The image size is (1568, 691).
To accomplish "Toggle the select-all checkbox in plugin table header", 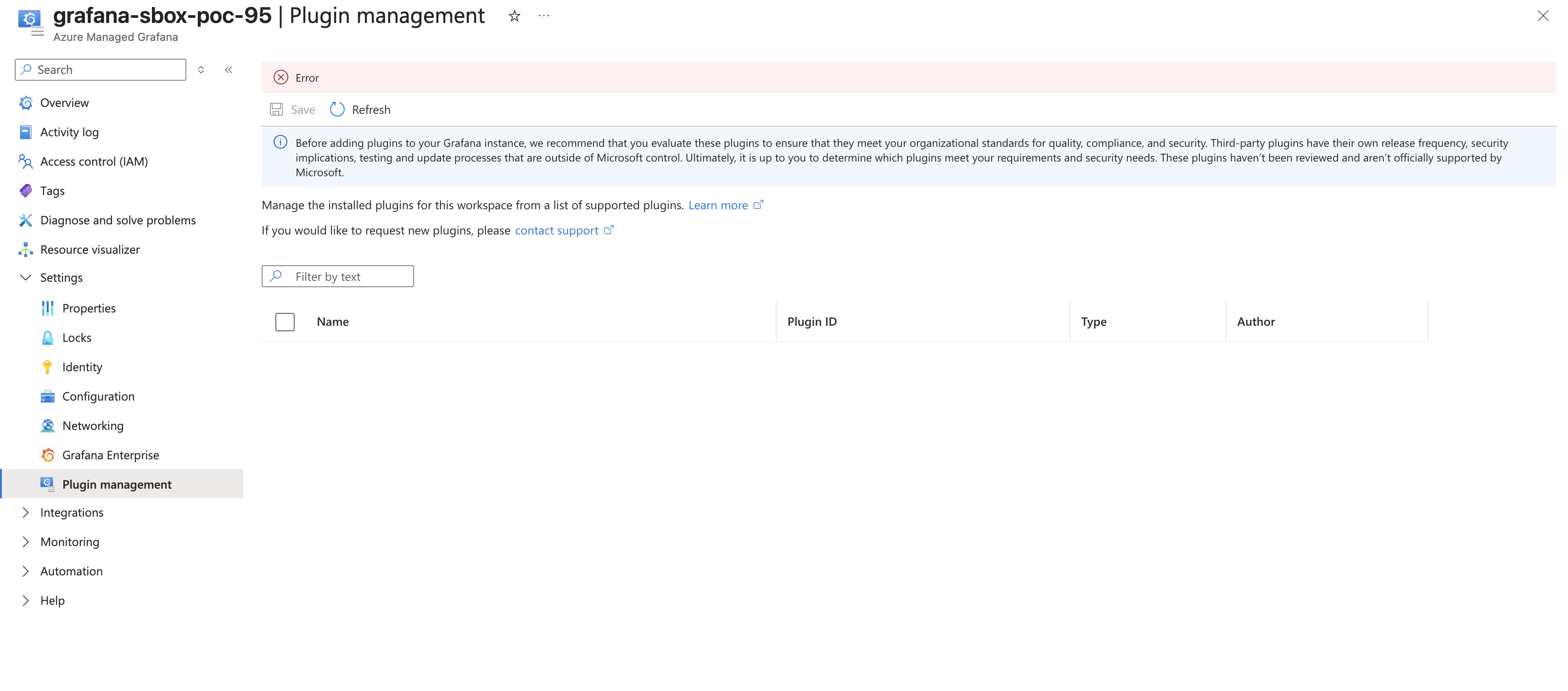I will (284, 321).
